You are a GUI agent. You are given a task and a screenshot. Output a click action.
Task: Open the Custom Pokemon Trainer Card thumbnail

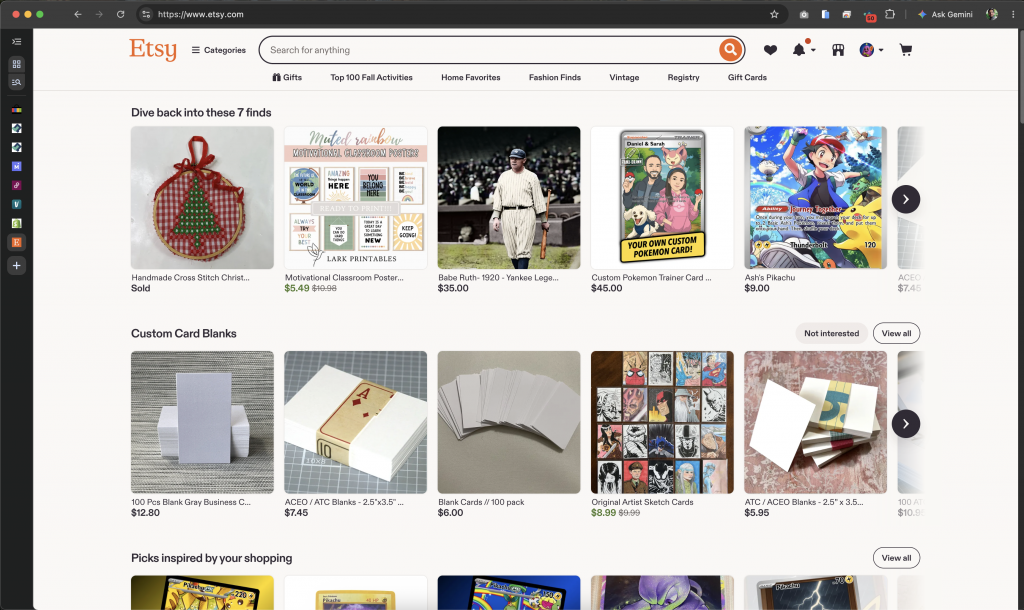click(662, 198)
